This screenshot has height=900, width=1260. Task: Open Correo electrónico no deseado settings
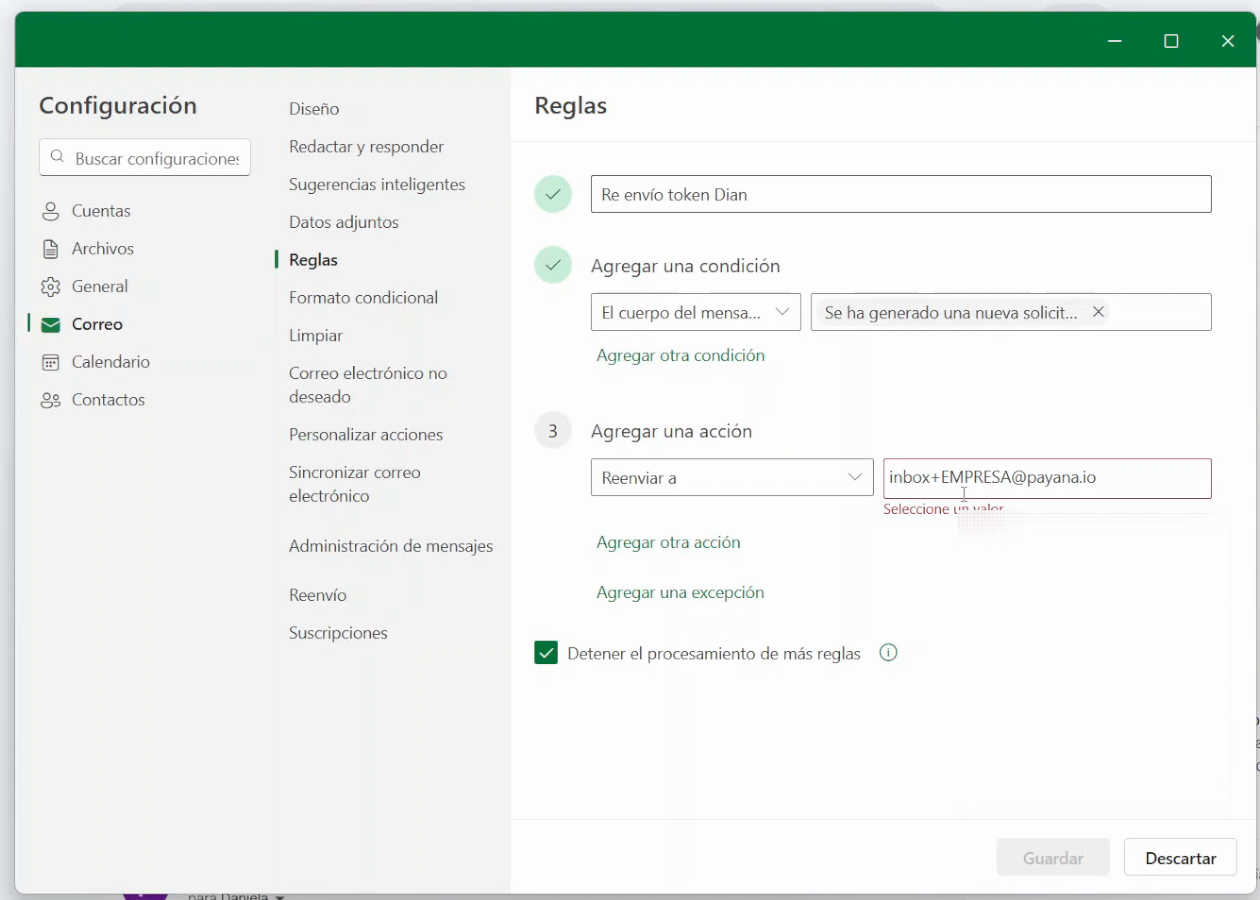pos(368,385)
